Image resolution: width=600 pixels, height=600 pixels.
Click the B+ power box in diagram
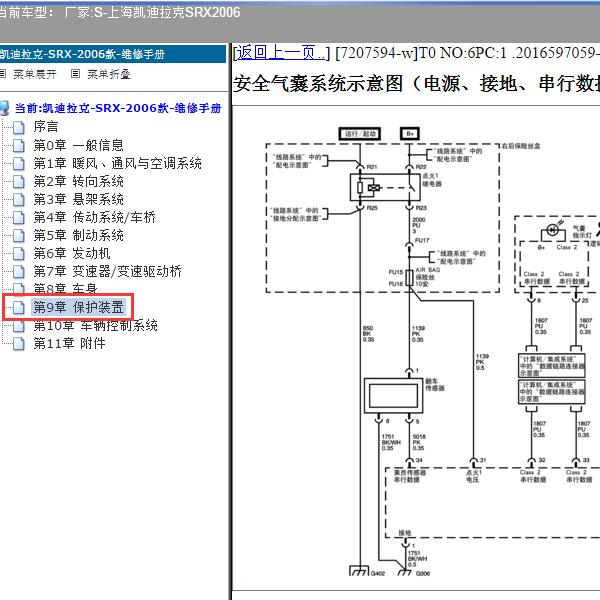coord(410,134)
